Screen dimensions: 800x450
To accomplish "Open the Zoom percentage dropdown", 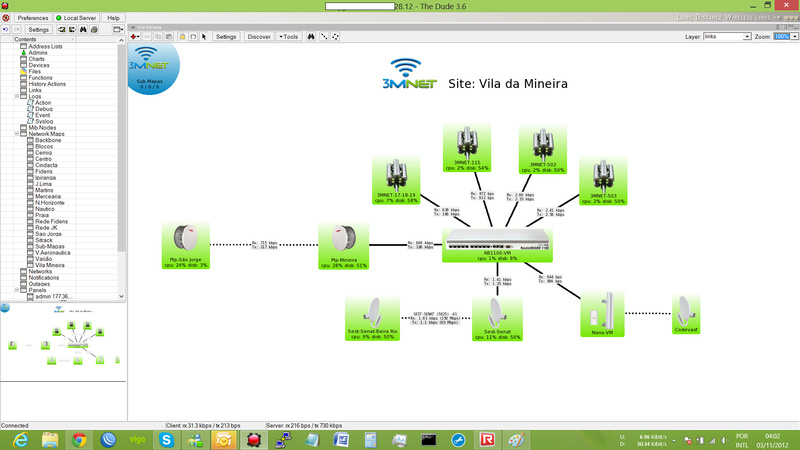I will pyautogui.click(x=794, y=37).
